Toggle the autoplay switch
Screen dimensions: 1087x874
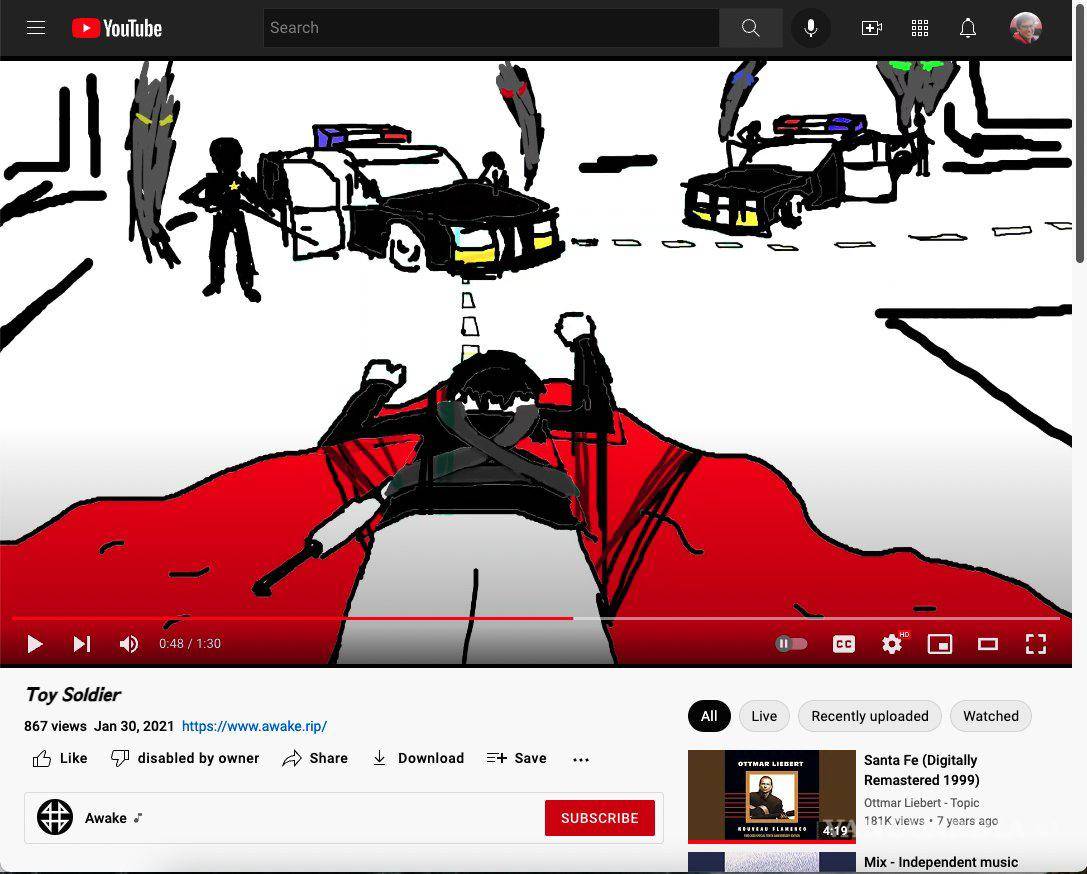pos(790,644)
